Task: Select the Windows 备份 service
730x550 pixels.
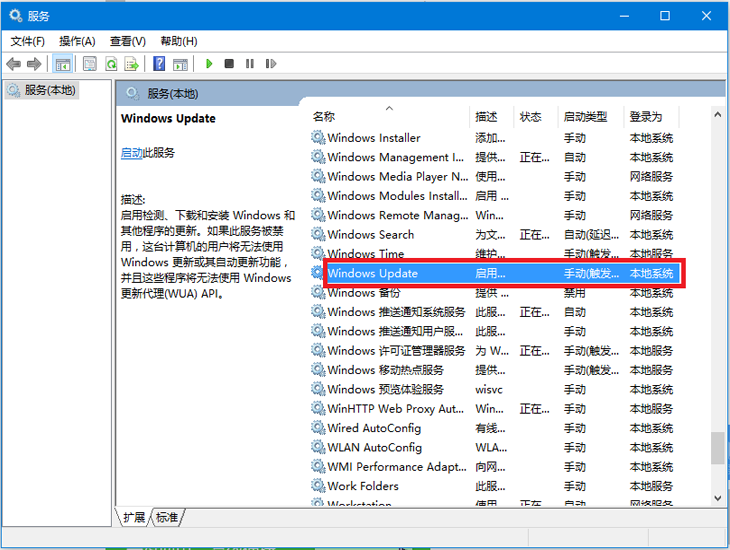Action: (495, 292)
